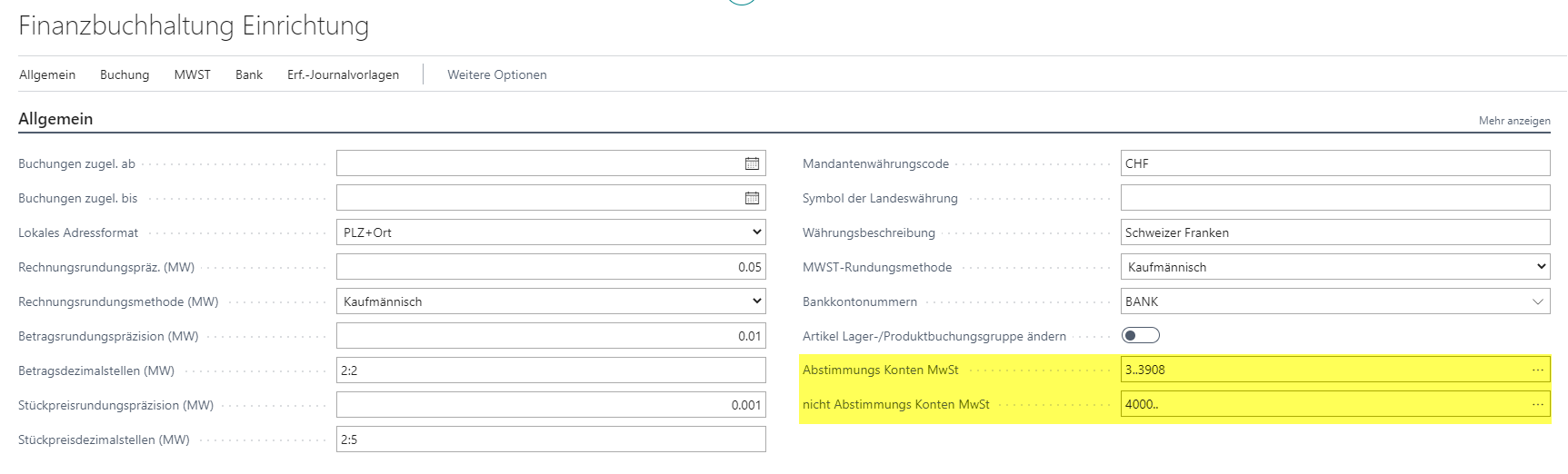Image resolution: width=1568 pixels, height=474 pixels.
Task: Open the MWST-Rundungsmethode dropdown
Action: [x=1335, y=267]
